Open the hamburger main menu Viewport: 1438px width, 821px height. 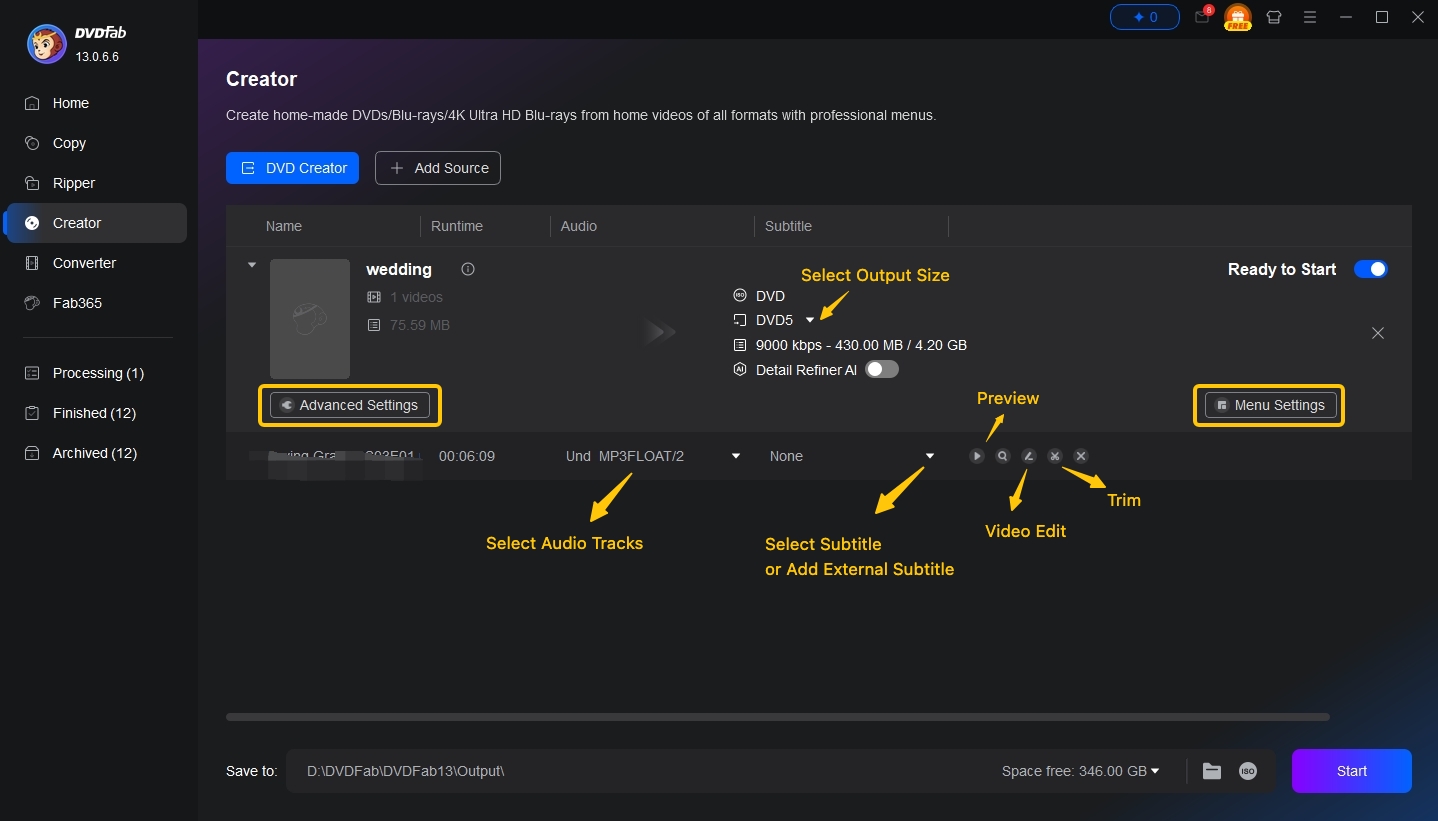1310,17
